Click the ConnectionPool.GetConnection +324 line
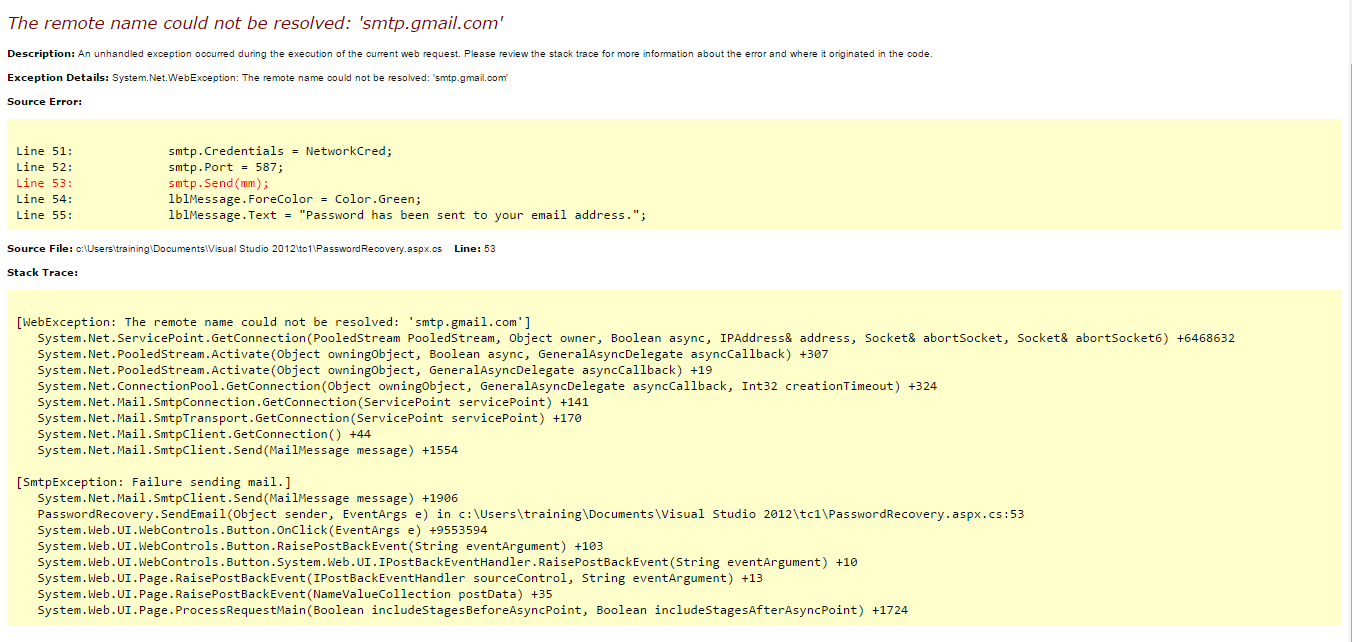Screen dimensions: 1352x642 (x=487, y=386)
